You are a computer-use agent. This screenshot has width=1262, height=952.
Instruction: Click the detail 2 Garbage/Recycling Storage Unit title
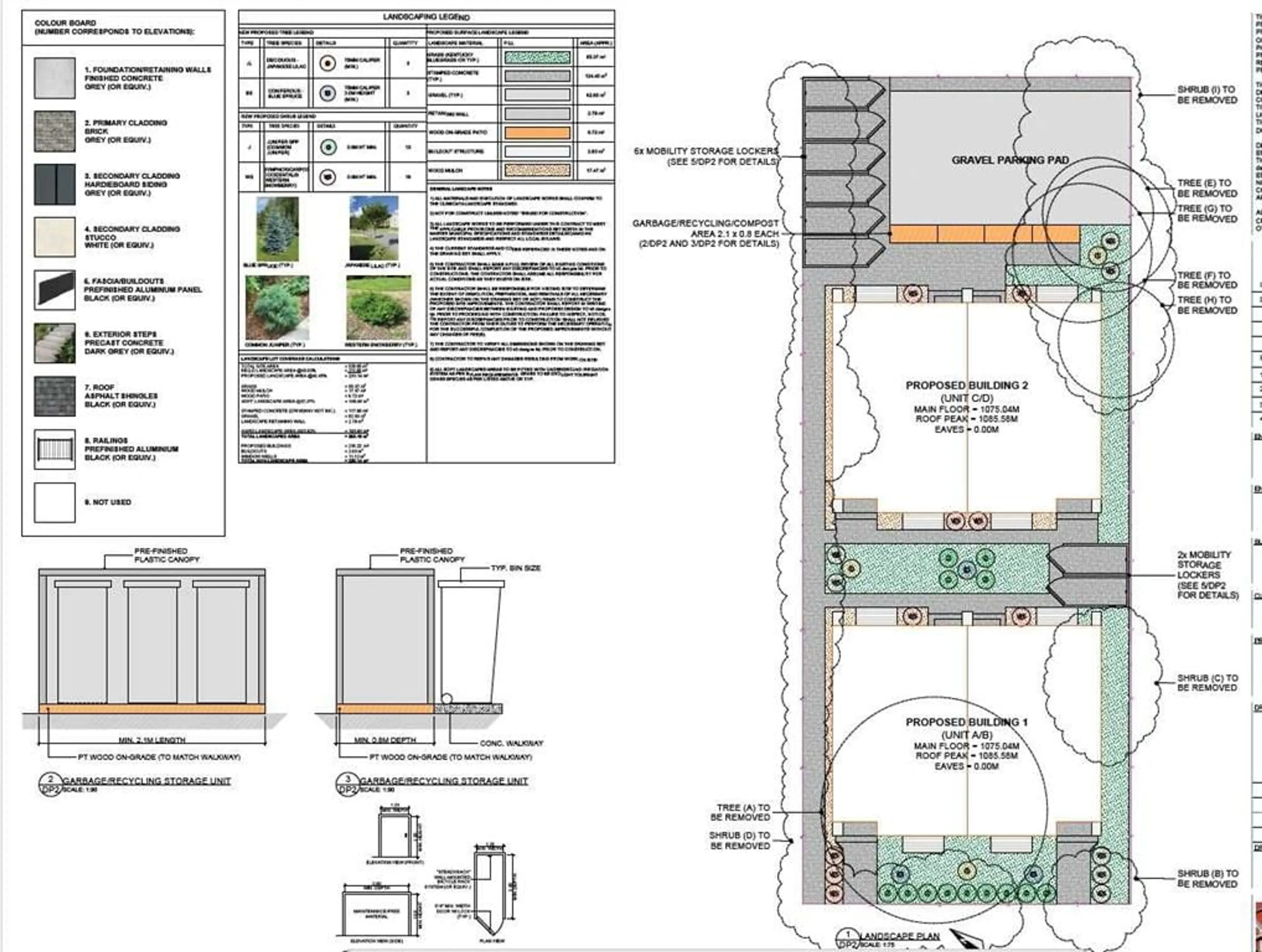click(x=147, y=781)
